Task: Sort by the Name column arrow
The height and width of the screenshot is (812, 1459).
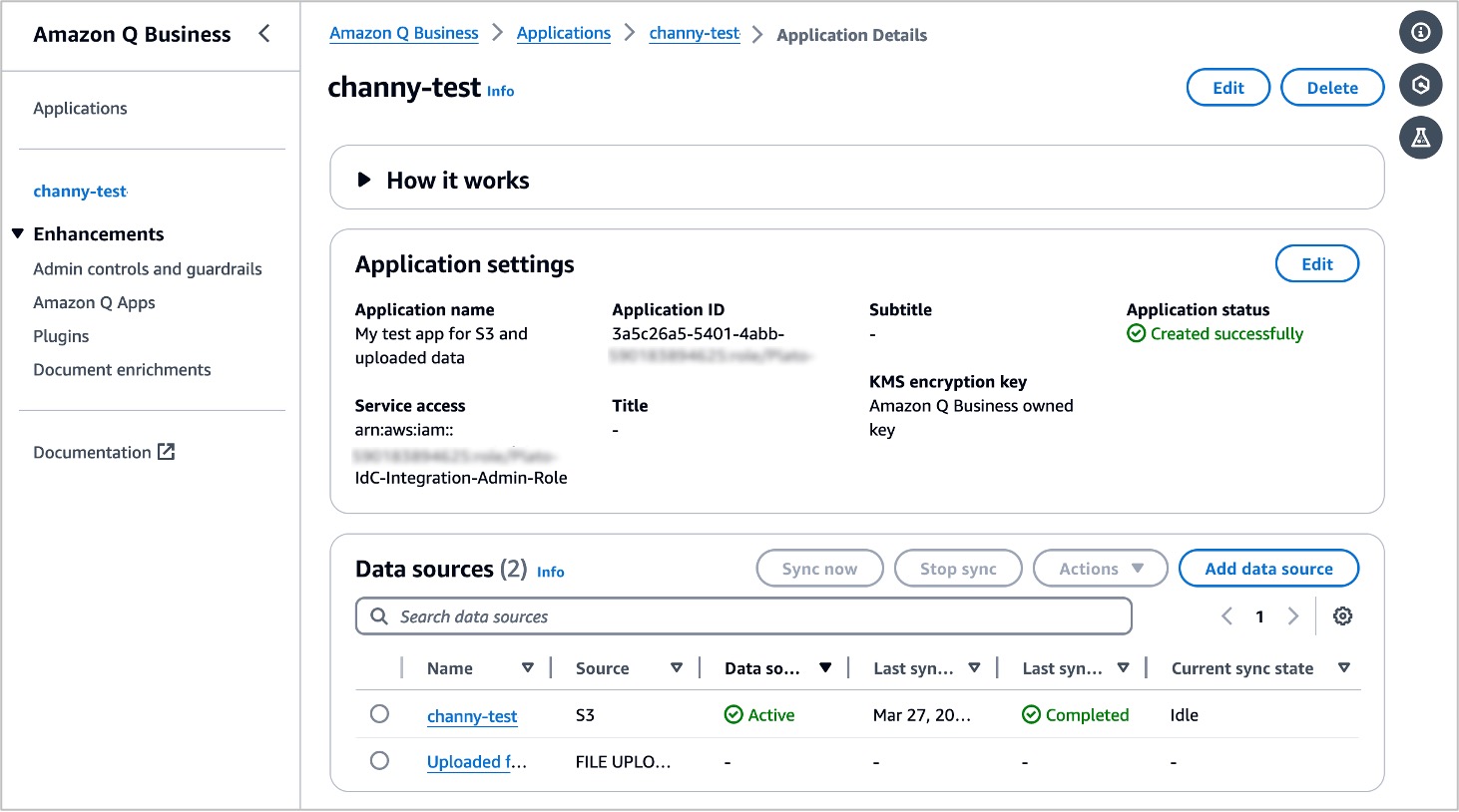Action: tap(528, 668)
